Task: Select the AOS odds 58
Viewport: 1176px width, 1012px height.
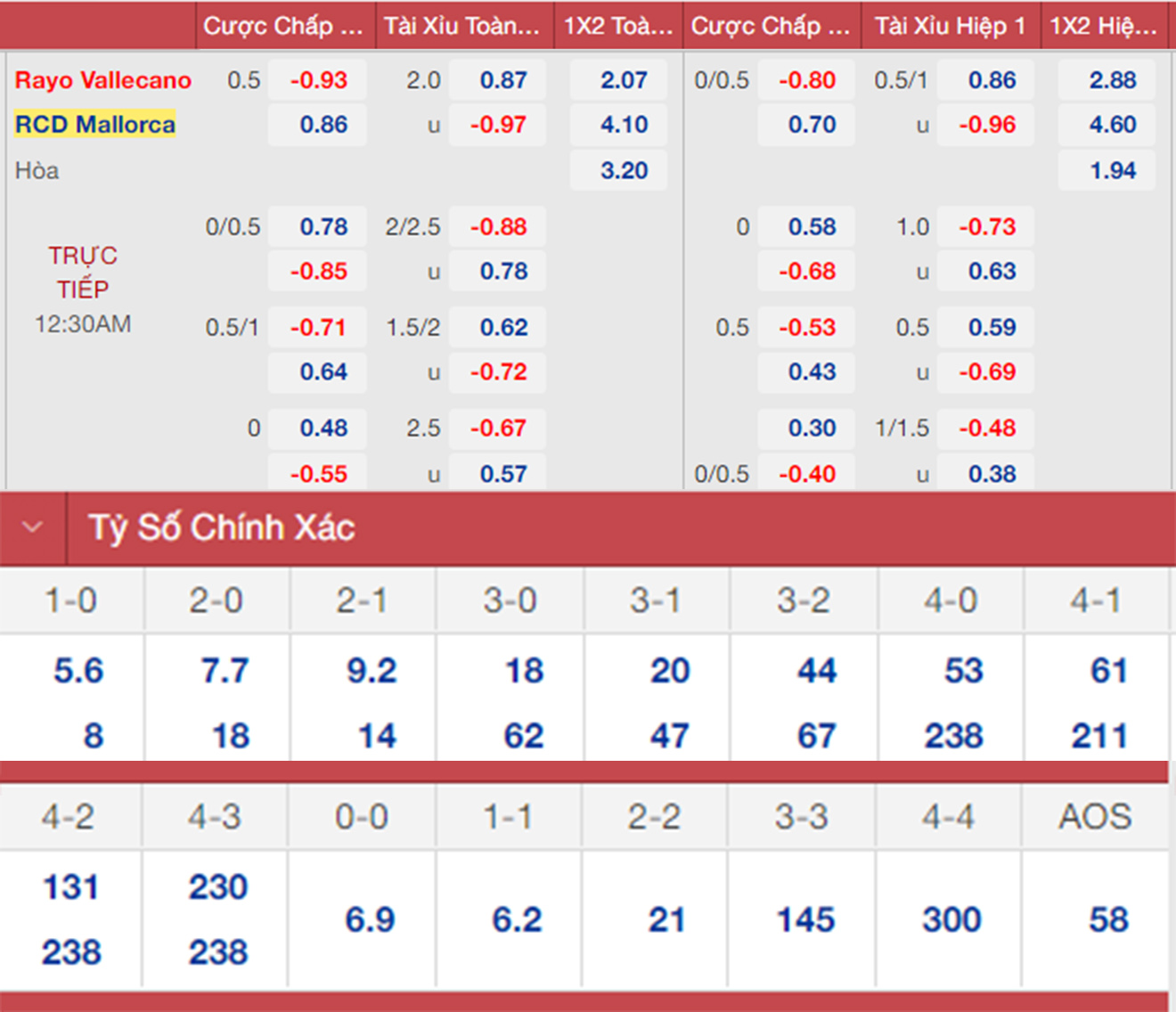Action: 1107,919
